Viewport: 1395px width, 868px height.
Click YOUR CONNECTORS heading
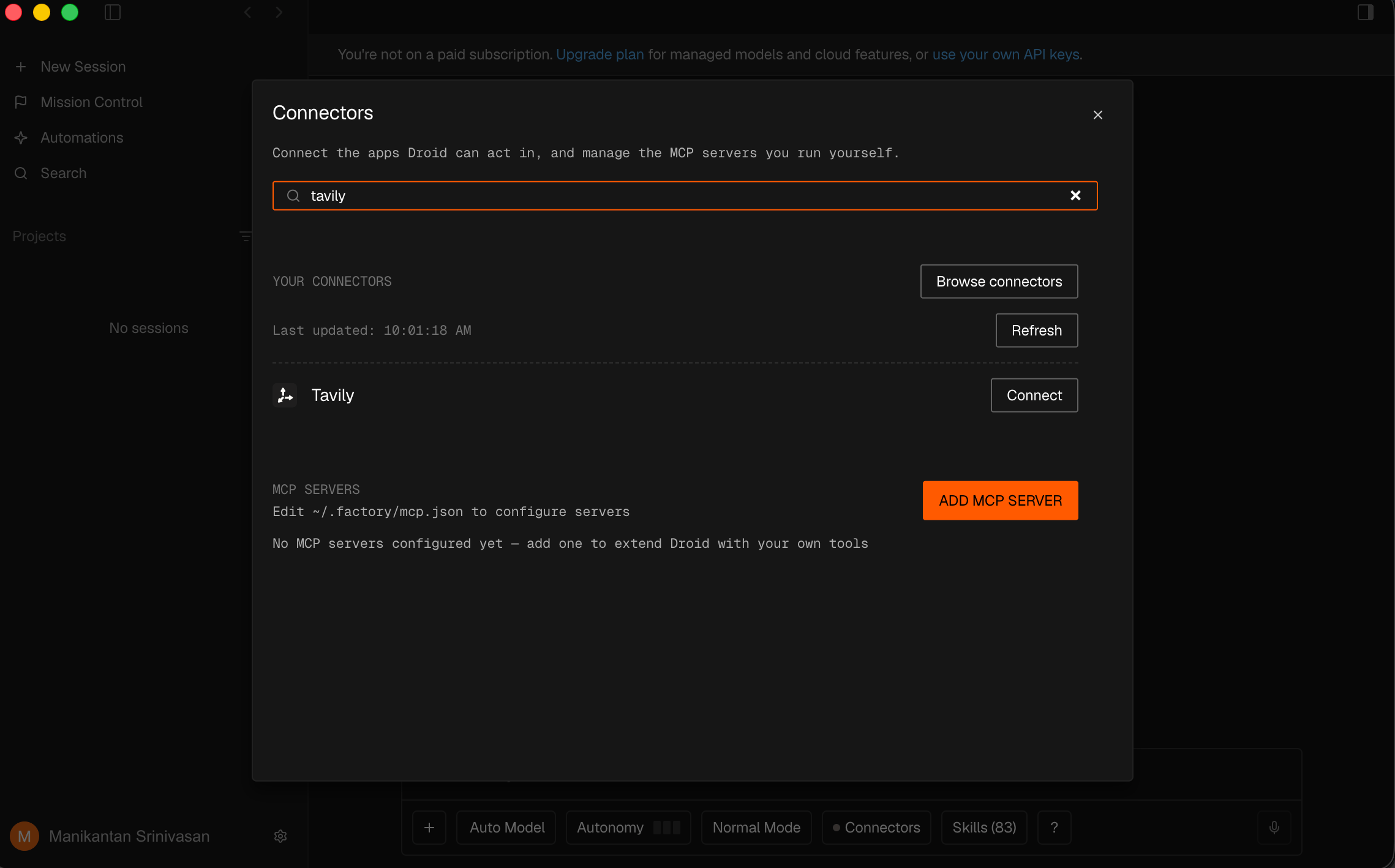[332, 281]
